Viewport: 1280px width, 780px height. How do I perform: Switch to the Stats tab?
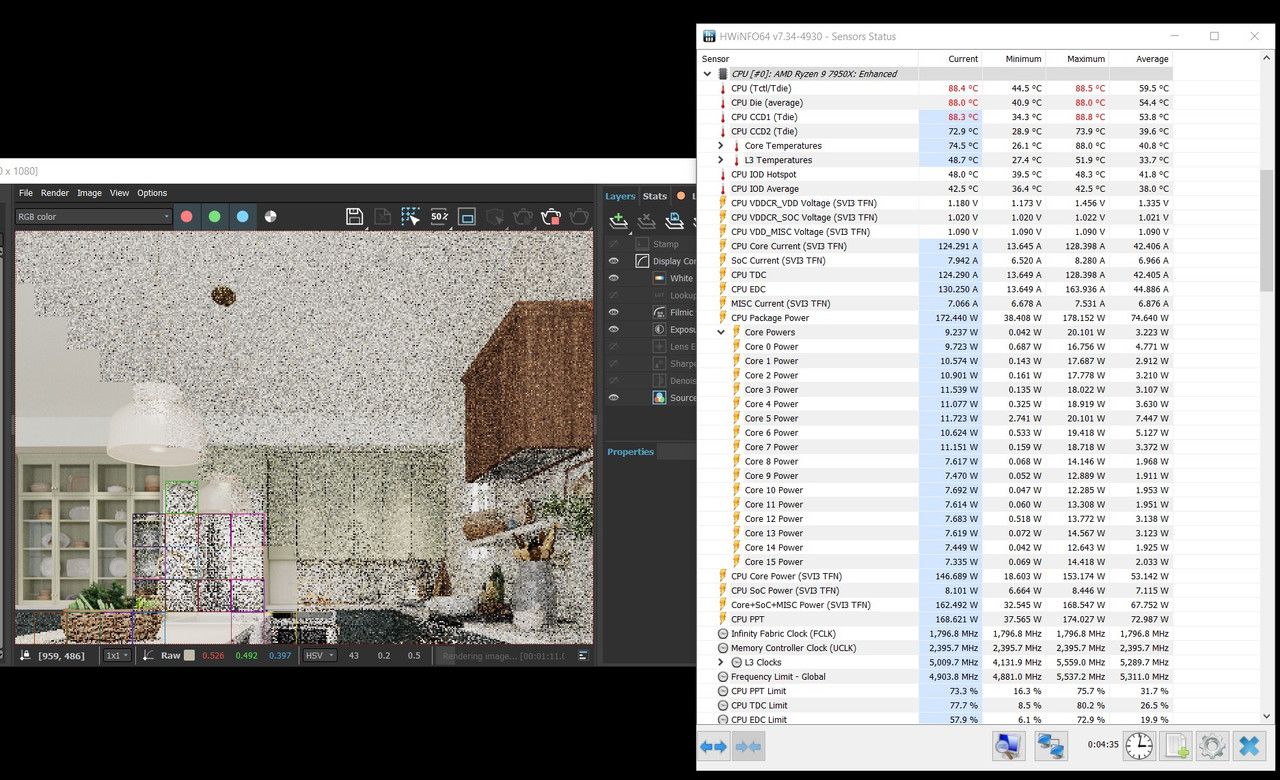point(654,196)
